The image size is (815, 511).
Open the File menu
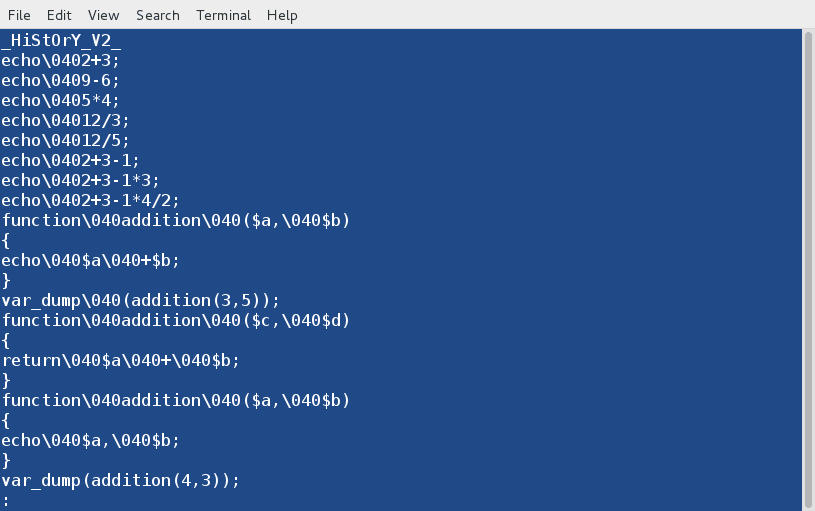coord(19,15)
